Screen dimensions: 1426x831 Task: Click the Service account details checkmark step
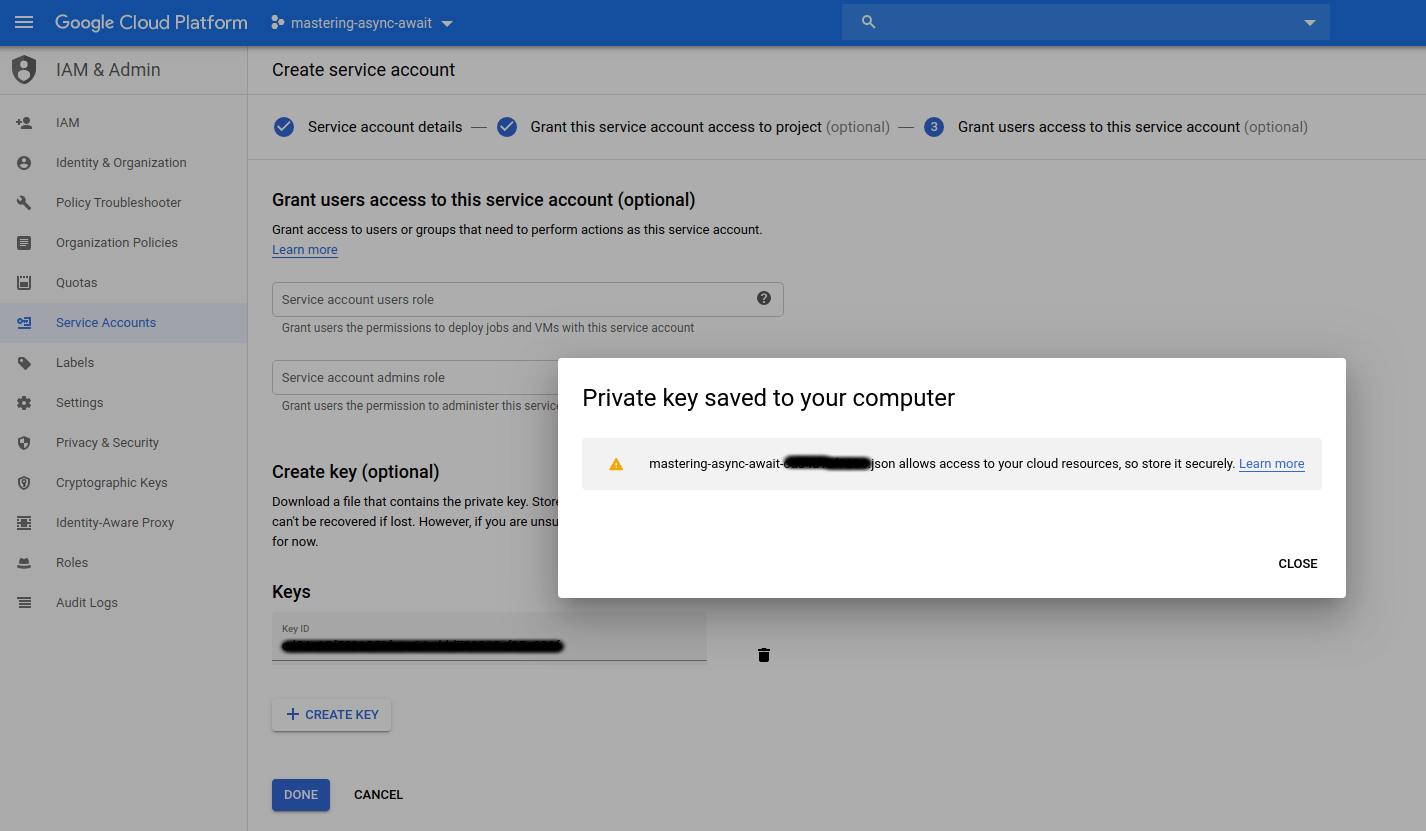284,127
